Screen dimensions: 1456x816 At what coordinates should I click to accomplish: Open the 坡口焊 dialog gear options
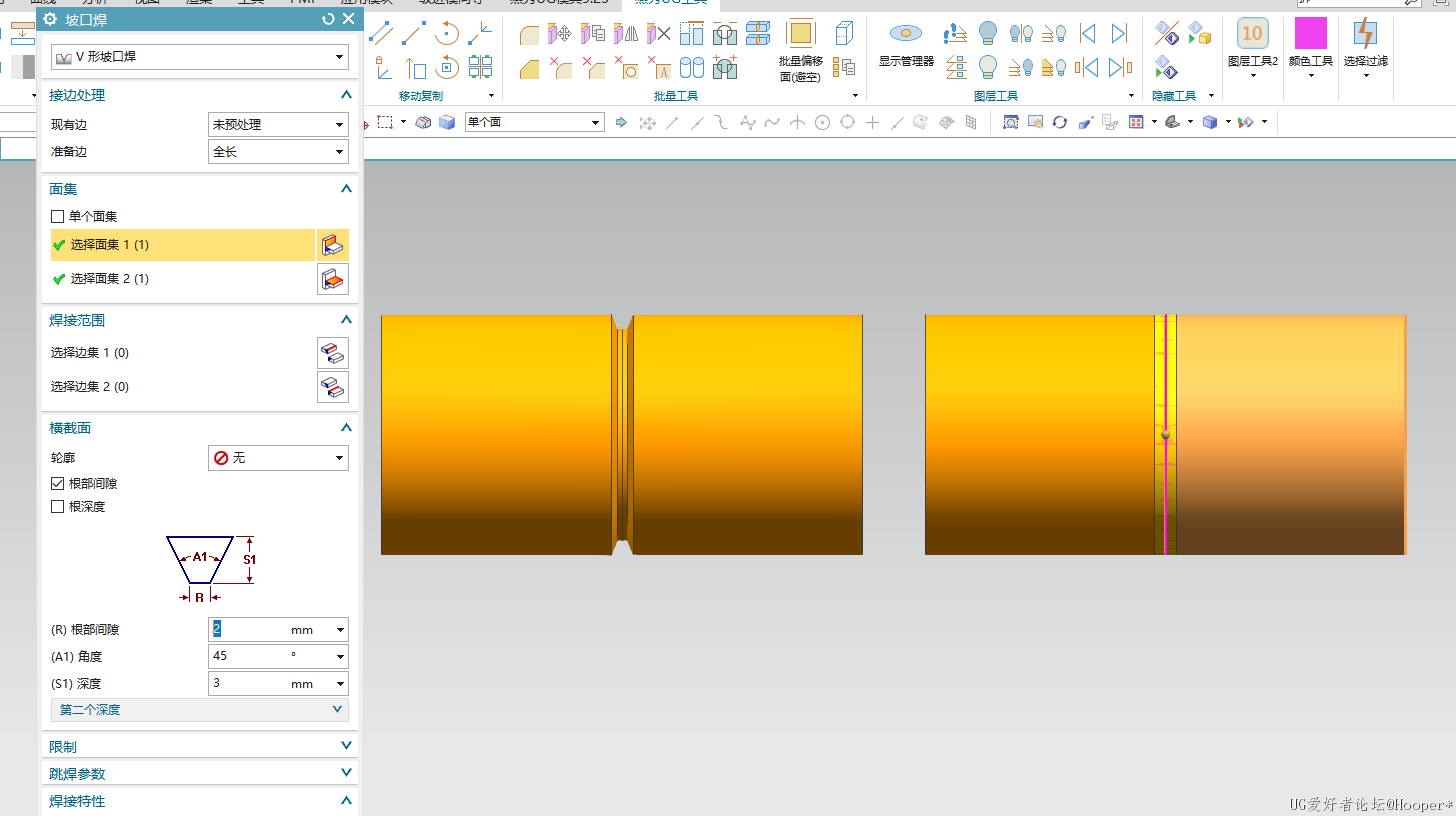(x=50, y=19)
